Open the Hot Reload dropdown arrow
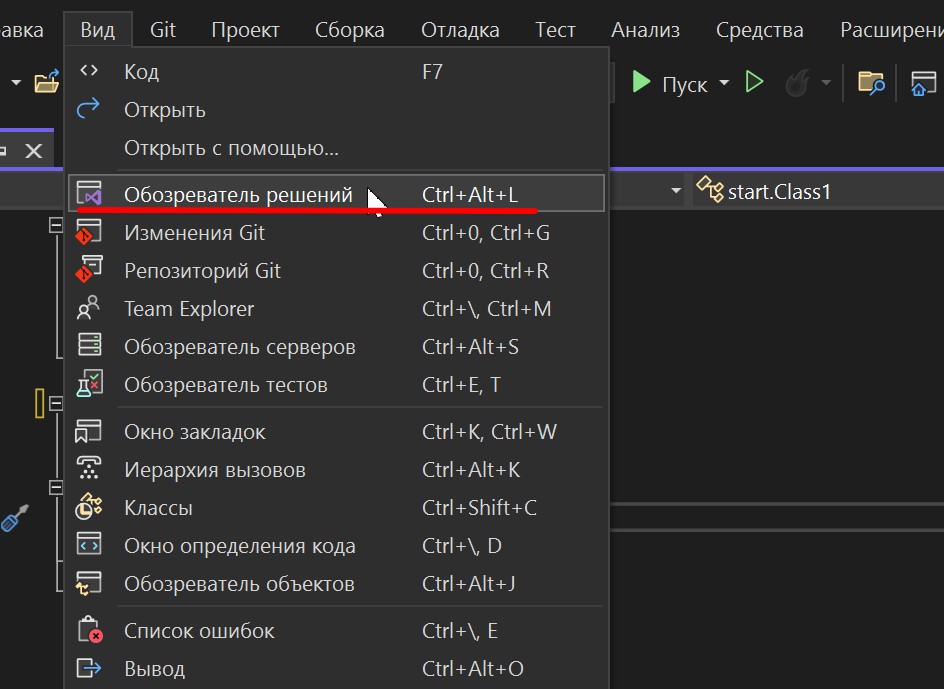The height and width of the screenshot is (689, 944). [x=826, y=83]
